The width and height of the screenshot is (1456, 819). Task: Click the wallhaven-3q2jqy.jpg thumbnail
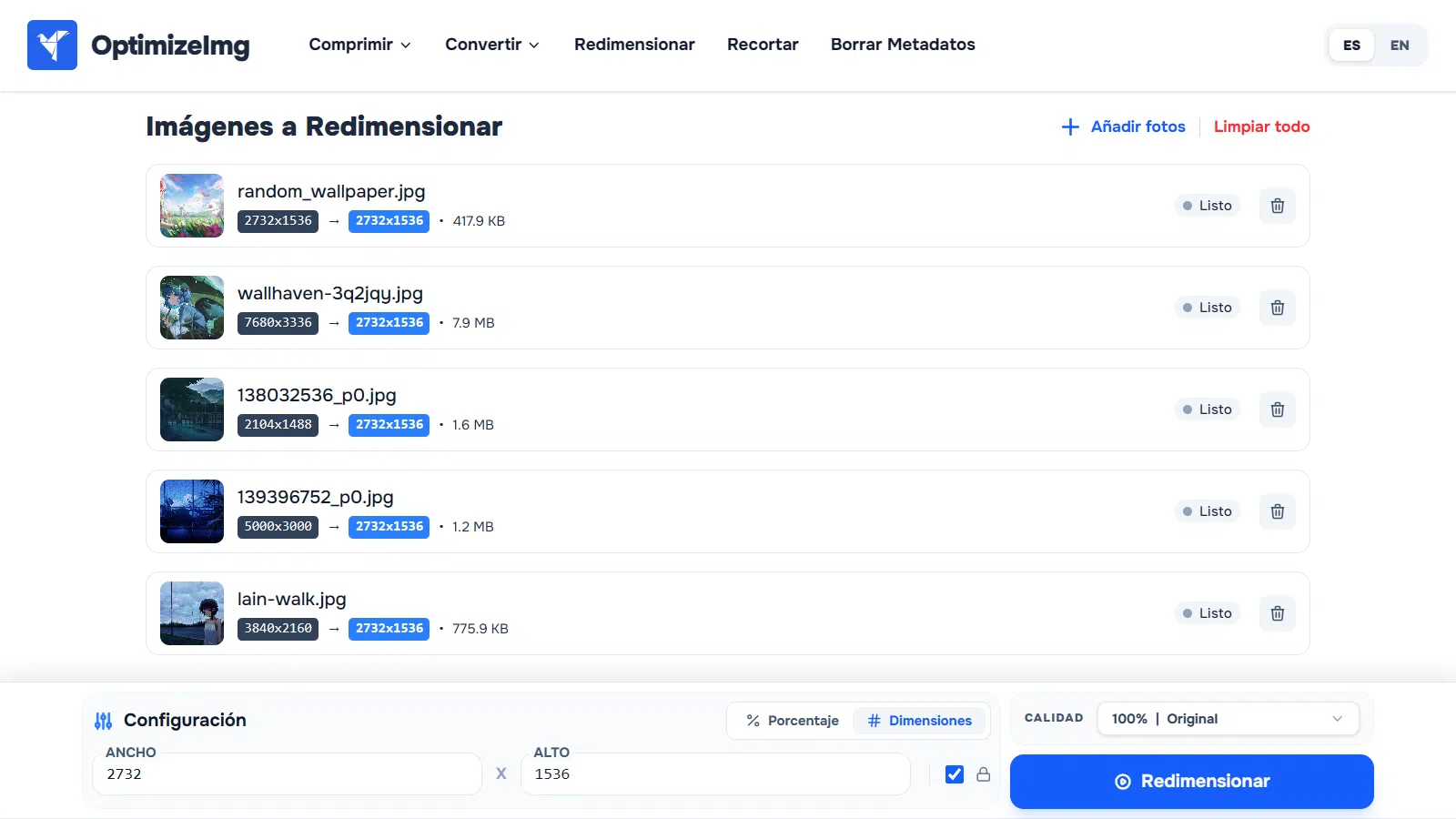click(192, 308)
